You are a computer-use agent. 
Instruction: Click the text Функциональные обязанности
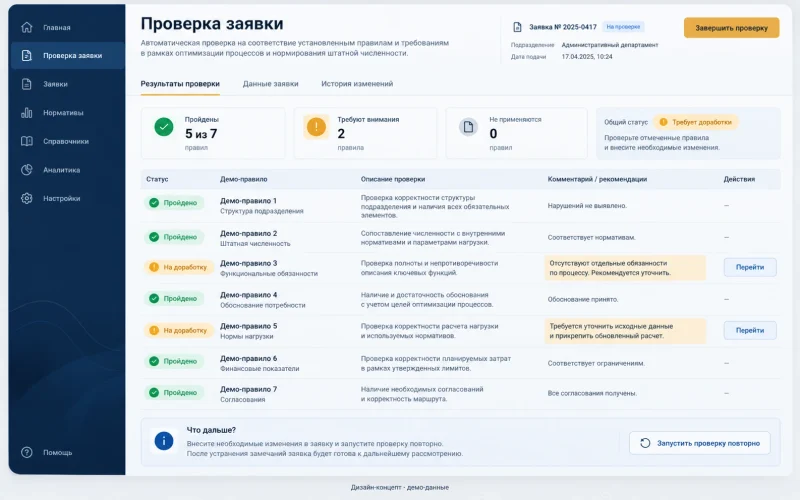pyautogui.click(x=269, y=273)
